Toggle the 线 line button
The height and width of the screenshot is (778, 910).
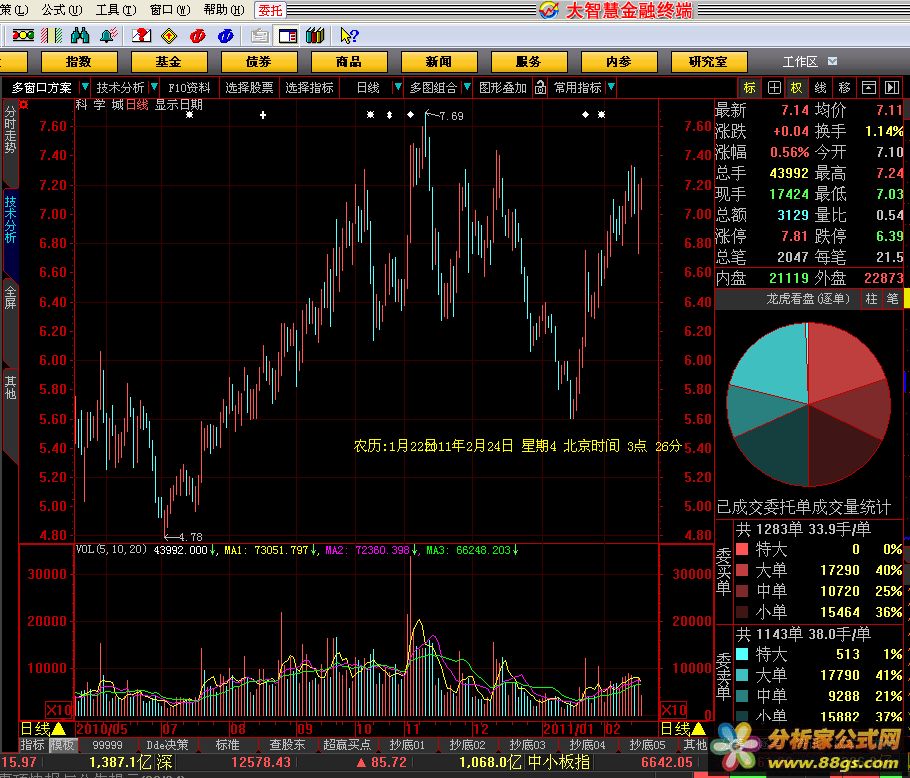tap(821, 88)
